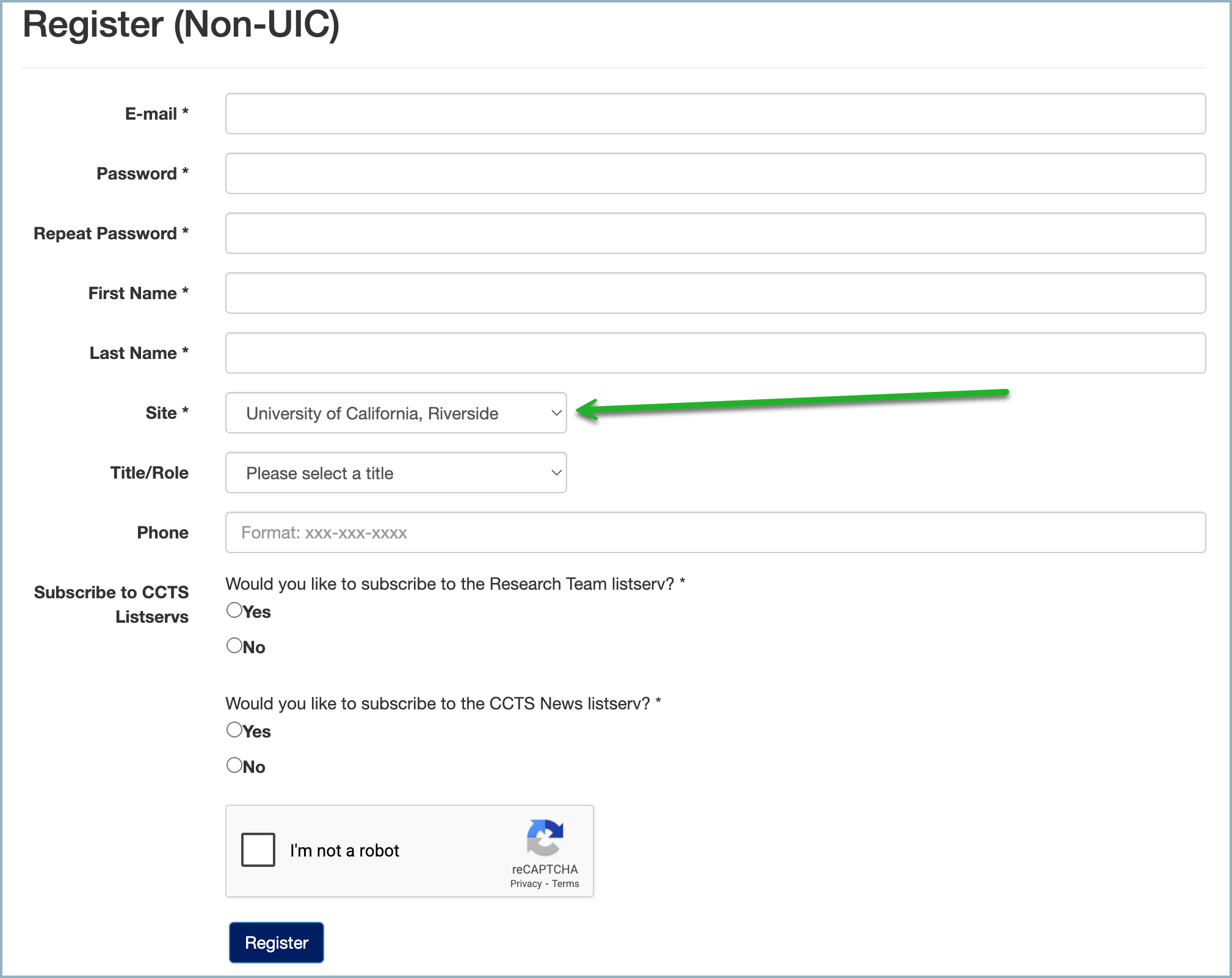Image resolution: width=1232 pixels, height=978 pixels.
Task: Select Yes for CCTS News listserv subscription
Action: point(234,729)
